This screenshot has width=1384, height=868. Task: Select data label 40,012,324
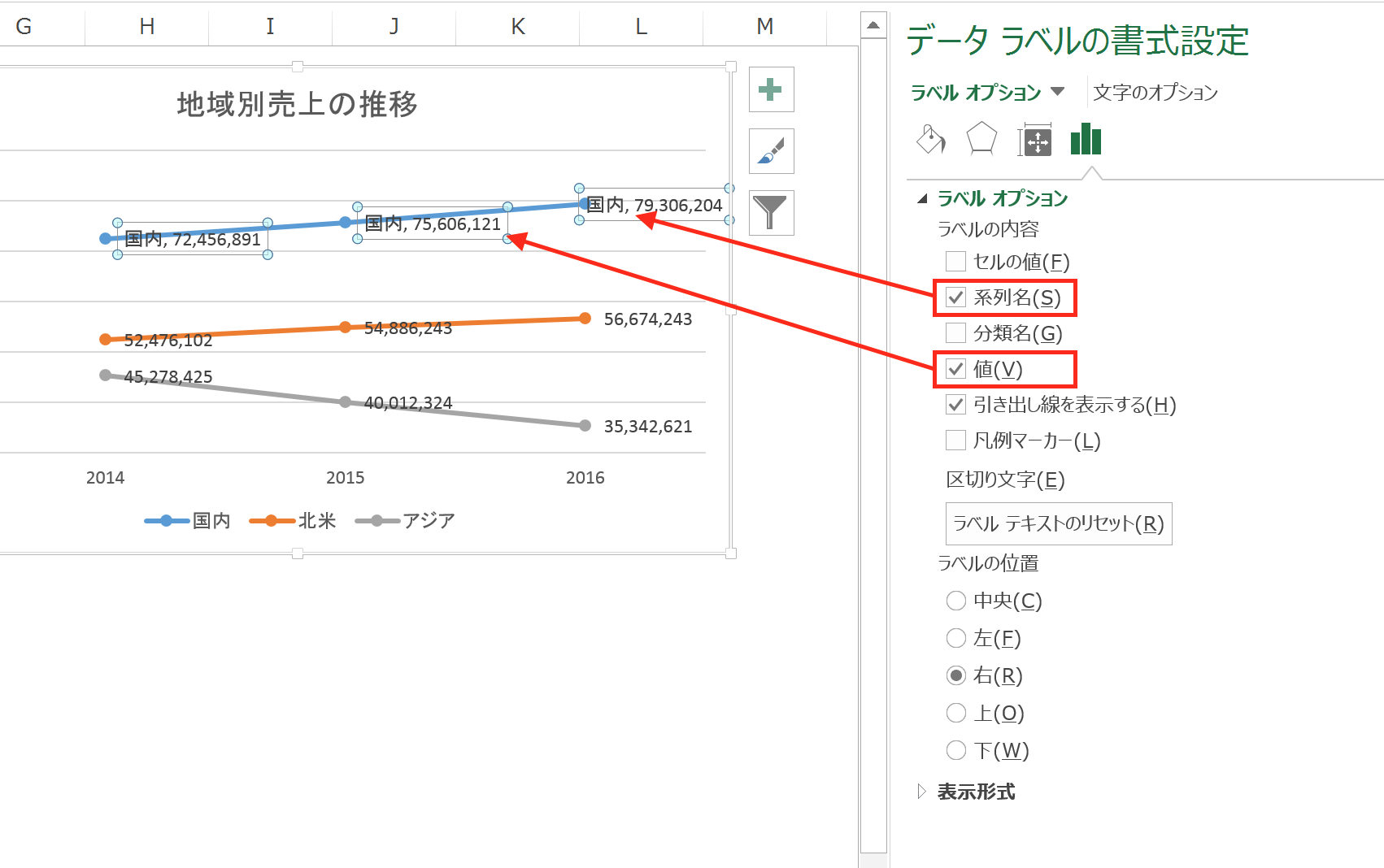click(408, 403)
